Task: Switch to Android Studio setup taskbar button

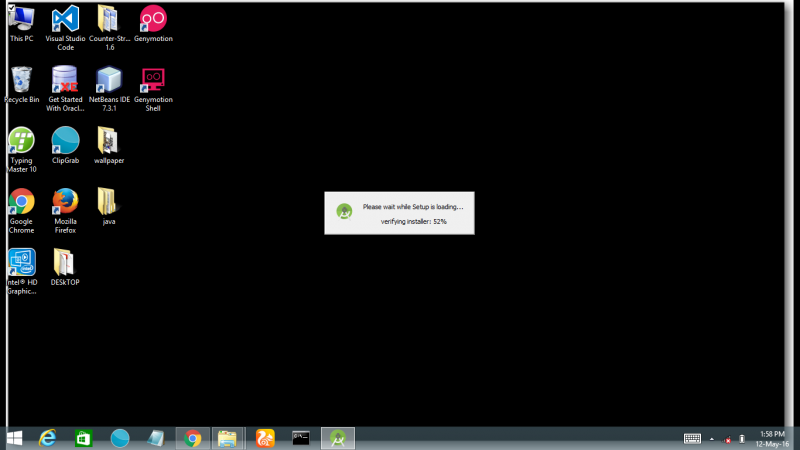Action: (338, 438)
